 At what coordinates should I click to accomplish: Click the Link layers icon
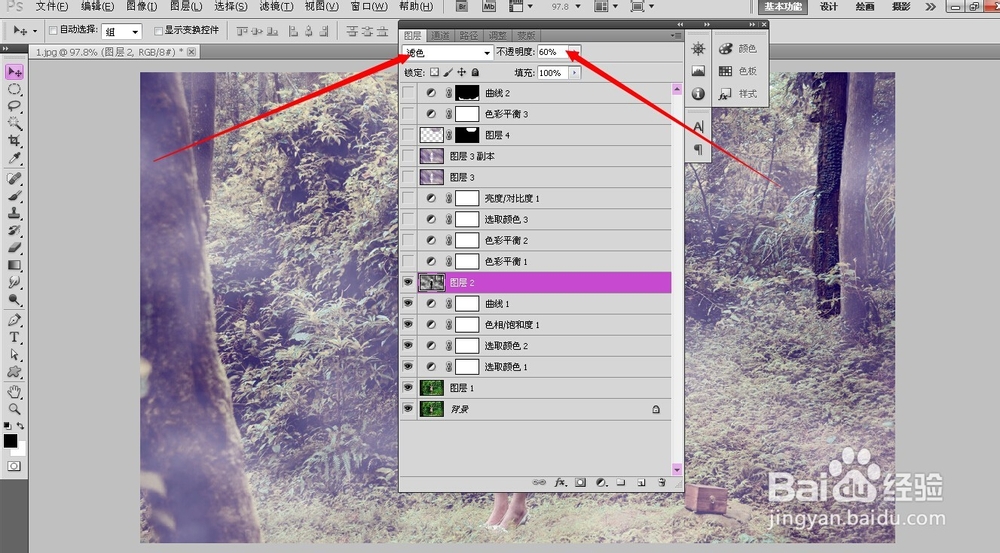point(539,483)
